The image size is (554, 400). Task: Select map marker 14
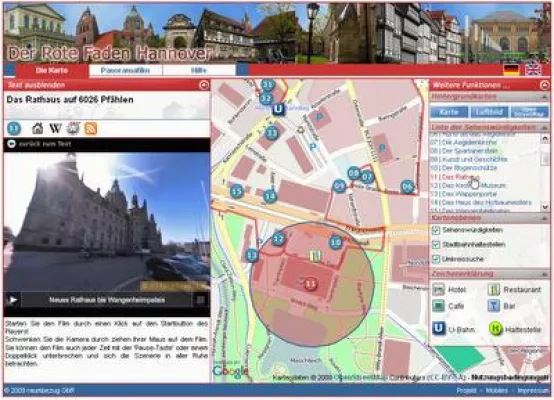(x=270, y=196)
